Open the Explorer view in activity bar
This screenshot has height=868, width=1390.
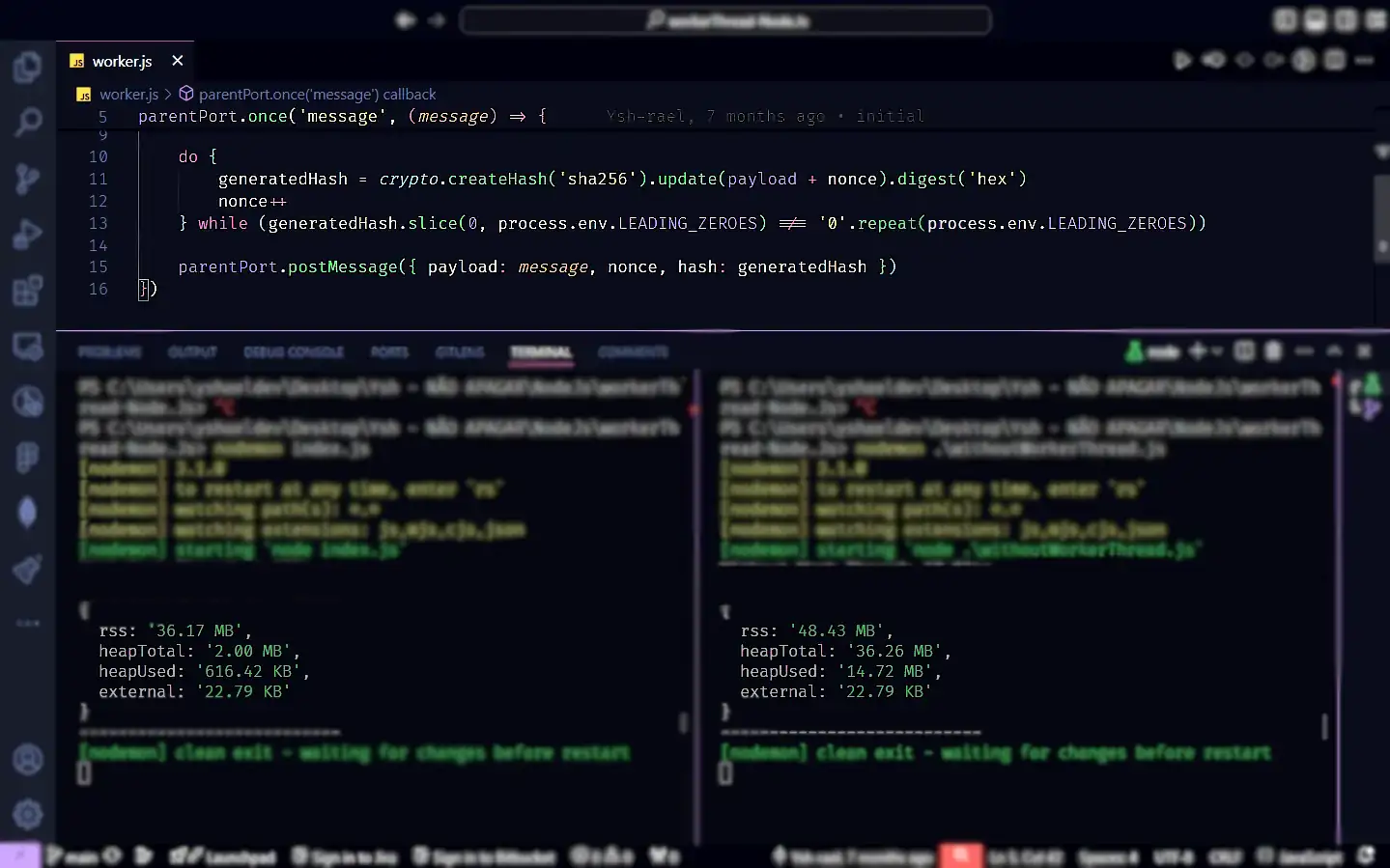[27, 67]
